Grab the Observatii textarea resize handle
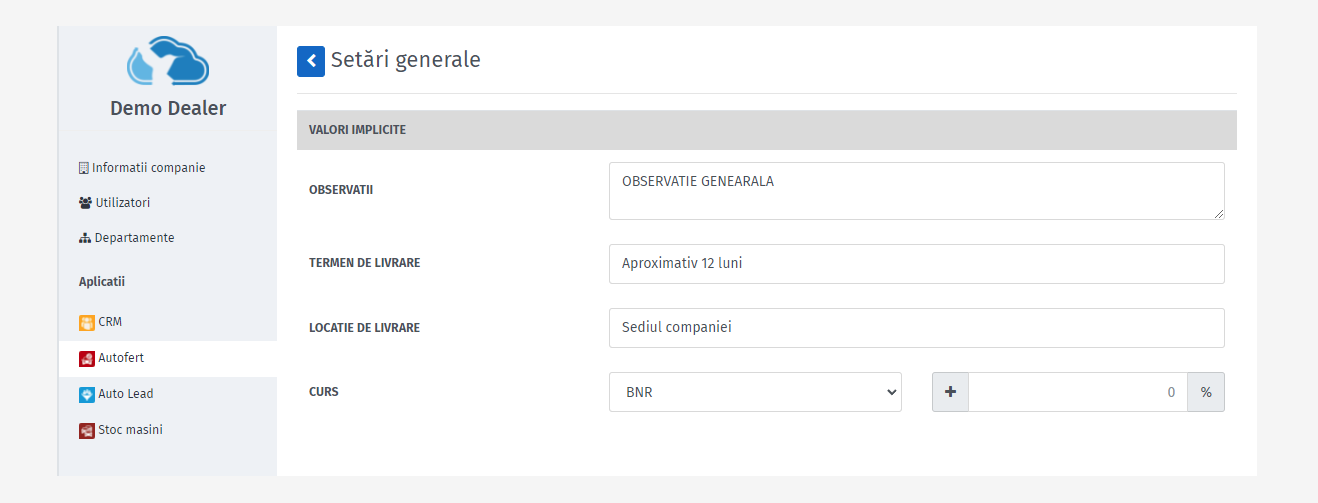The image size is (1318, 503). pos(1219,213)
